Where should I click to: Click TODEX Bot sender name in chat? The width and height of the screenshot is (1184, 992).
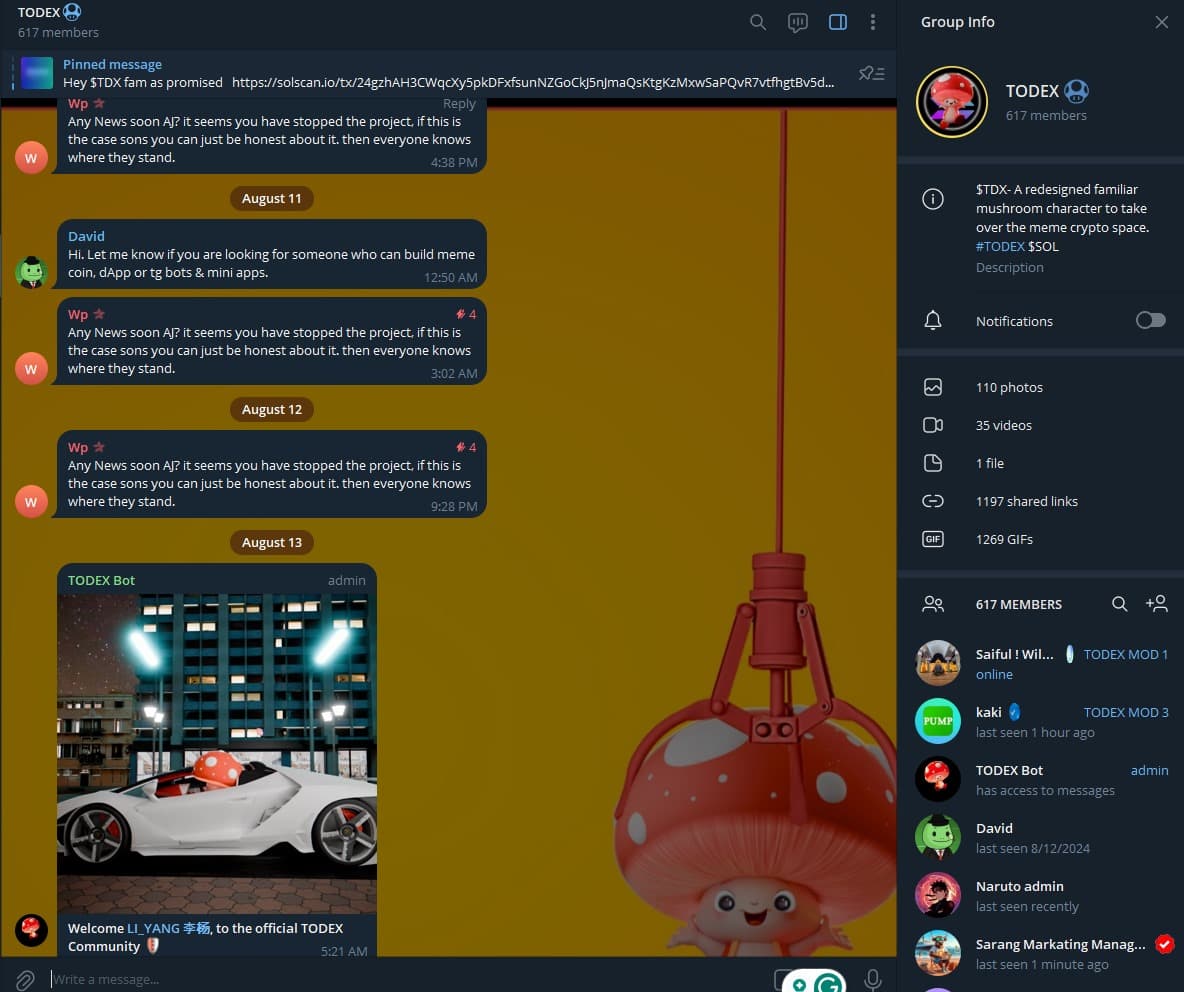pos(101,580)
